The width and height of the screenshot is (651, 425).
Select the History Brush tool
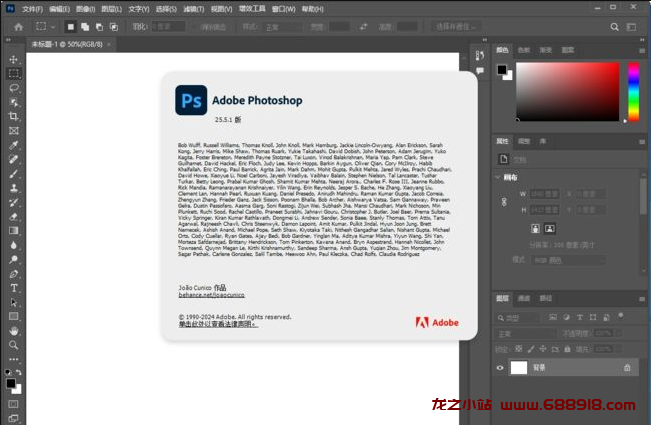coord(14,202)
